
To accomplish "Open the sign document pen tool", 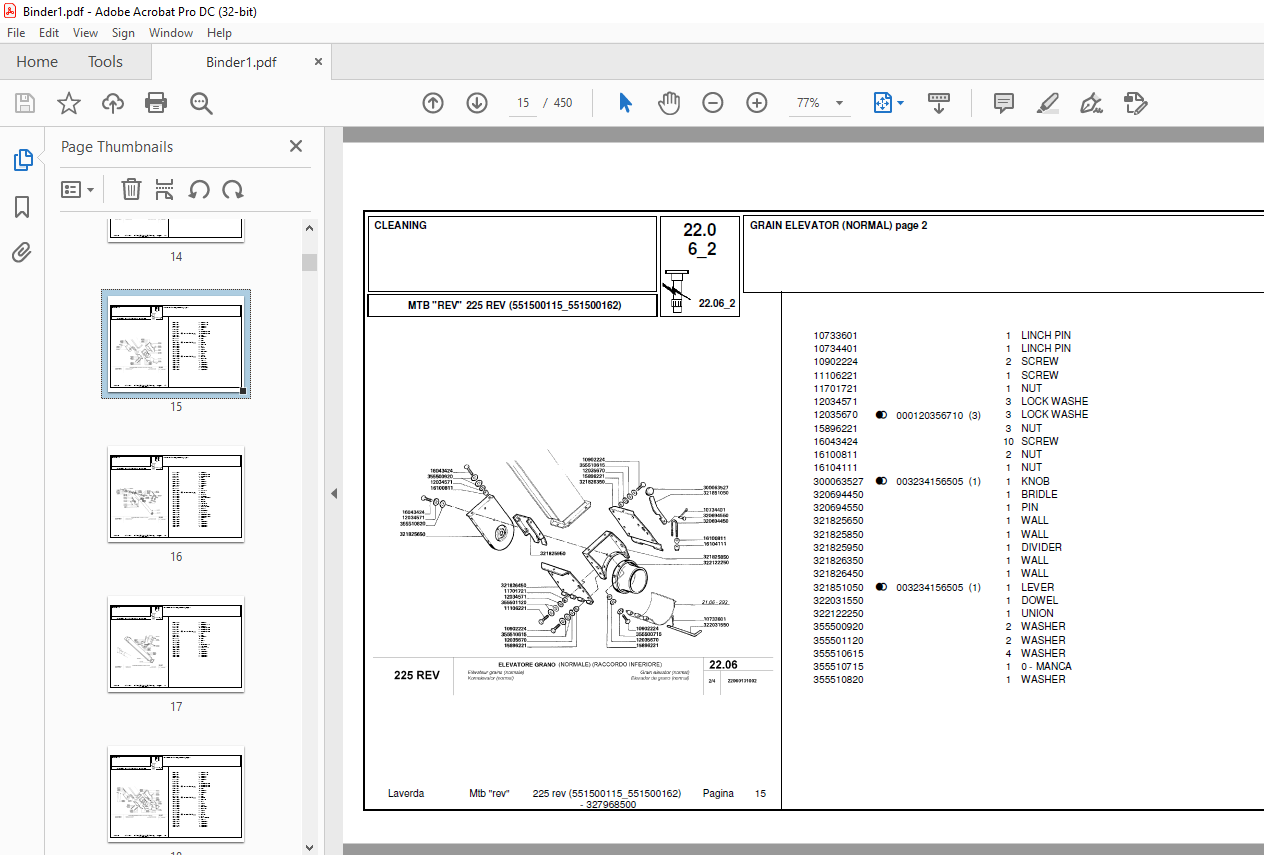I will point(1091,103).
